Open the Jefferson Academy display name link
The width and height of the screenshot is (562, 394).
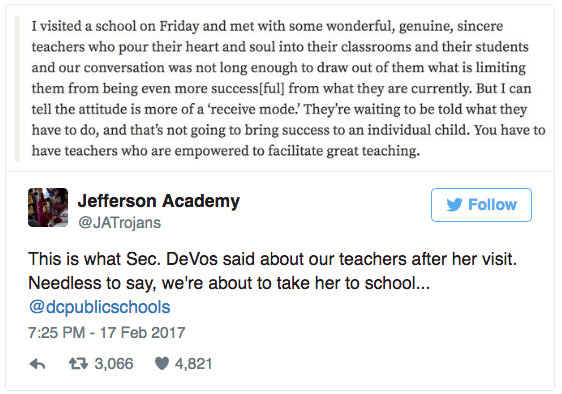pos(159,201)
